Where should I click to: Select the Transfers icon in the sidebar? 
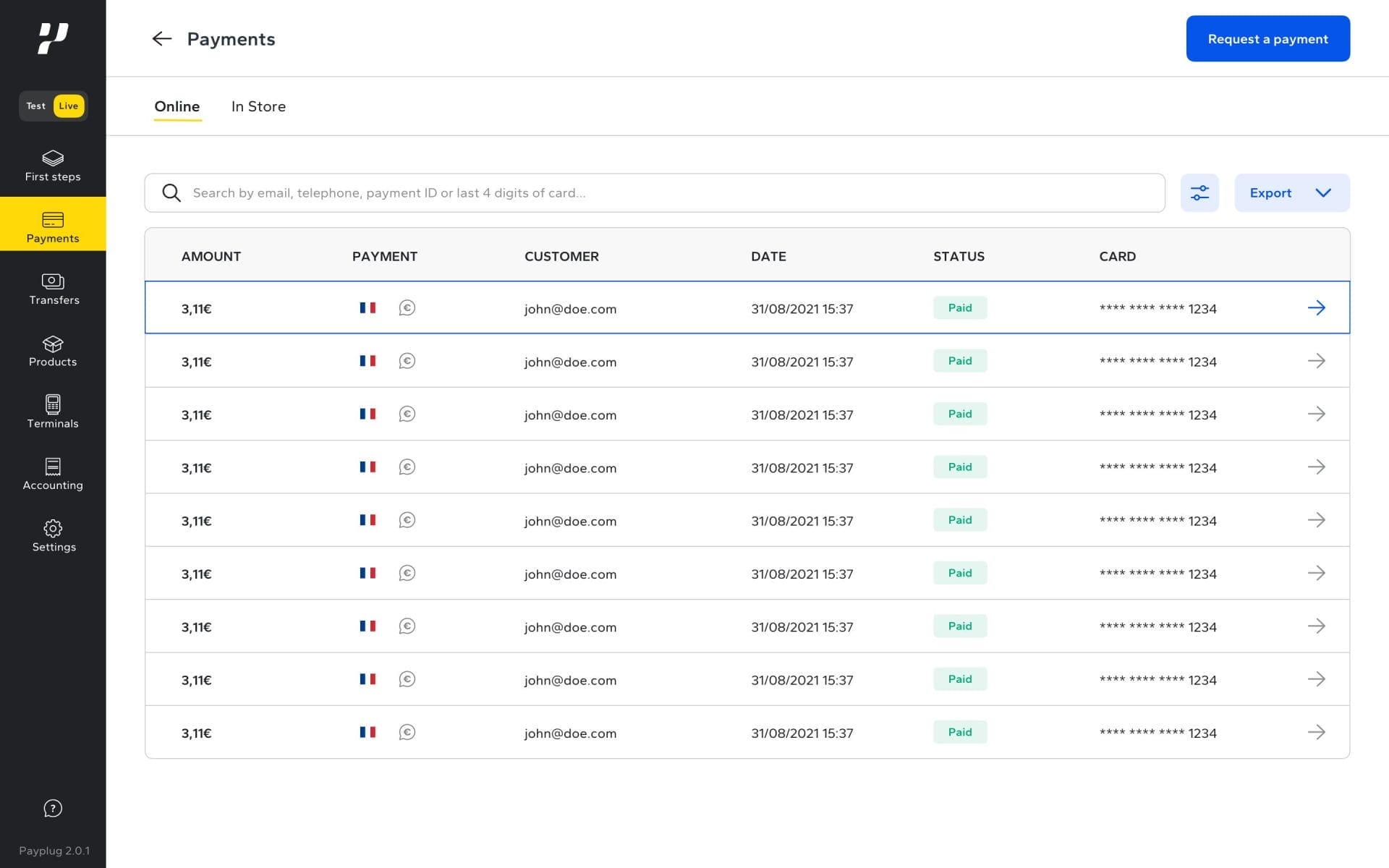[x=53, y=288]
